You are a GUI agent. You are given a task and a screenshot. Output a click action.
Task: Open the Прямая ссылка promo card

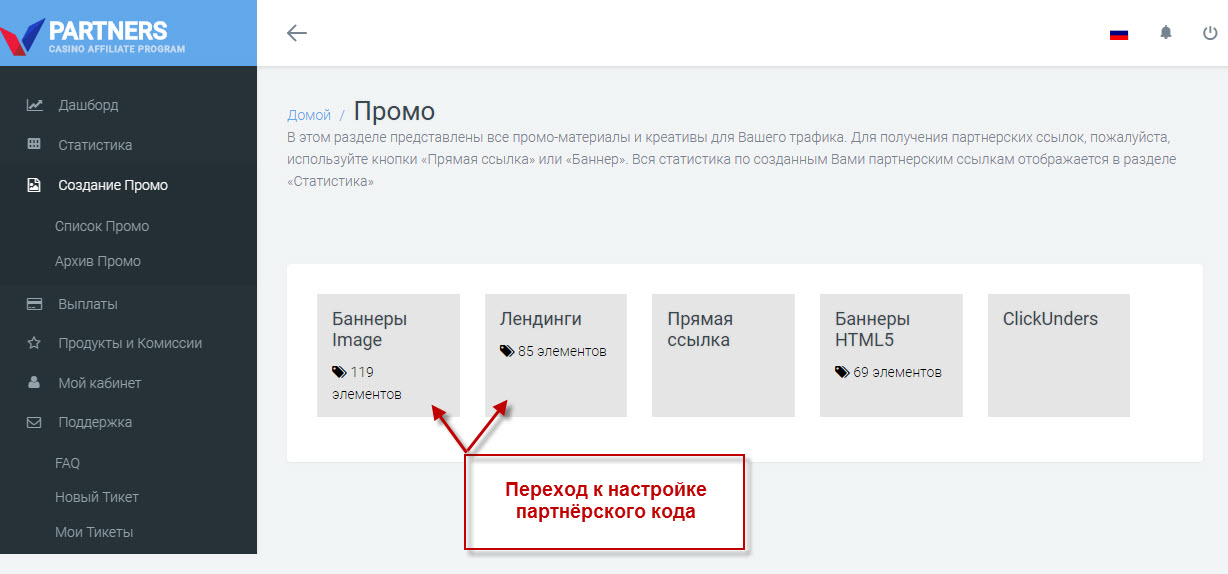723,355
